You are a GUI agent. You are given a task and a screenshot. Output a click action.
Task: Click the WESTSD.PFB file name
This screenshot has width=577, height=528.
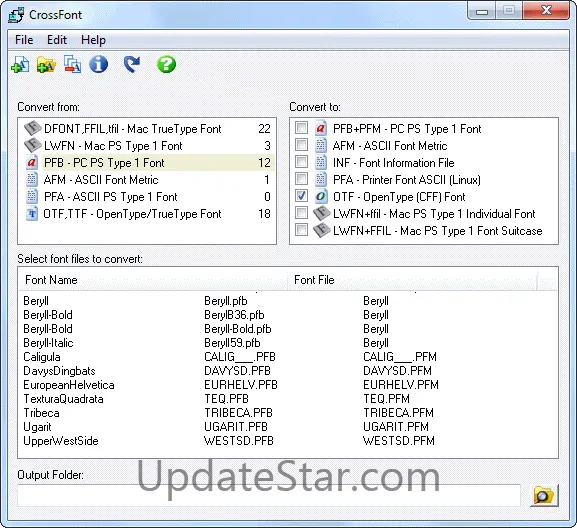pyautogui.click(x=239, y=440)
